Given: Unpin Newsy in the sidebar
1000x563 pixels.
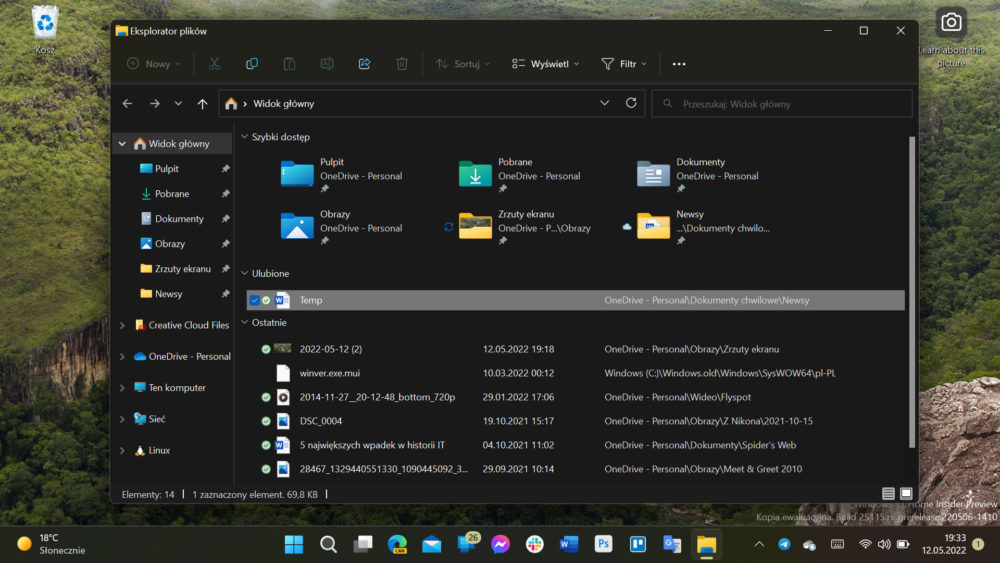Looking at the screenshot, I should coord(225,294).
